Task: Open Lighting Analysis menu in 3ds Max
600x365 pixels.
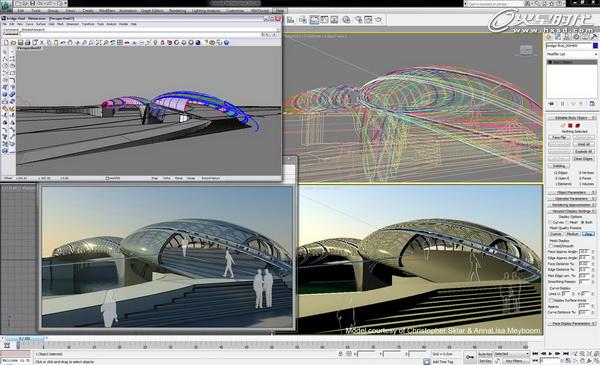Action: point(206,11)
